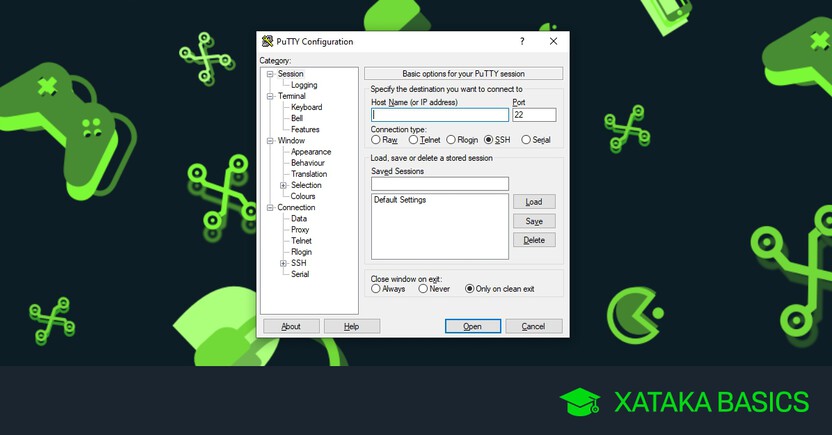Open the Logging settings category
Image resolution: width=832 pixels, height=435 pixels.
pyautogui.click(x=303, y=85)
